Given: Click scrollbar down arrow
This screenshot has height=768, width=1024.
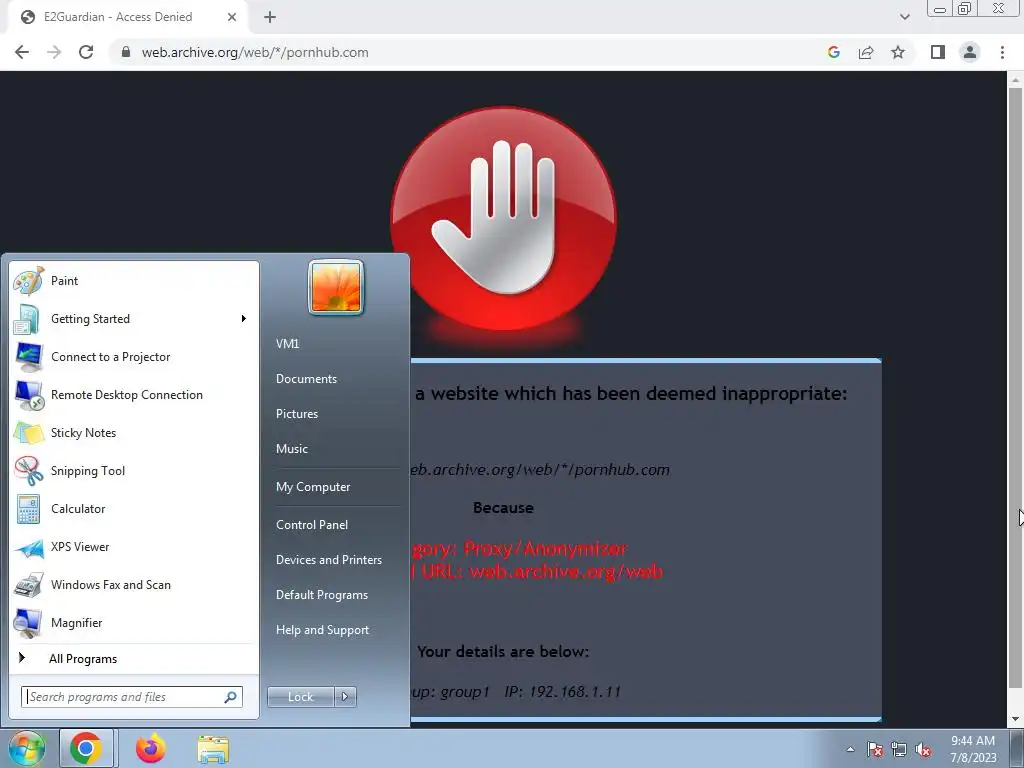Looking at the screenshot, I should [1015, 719].
